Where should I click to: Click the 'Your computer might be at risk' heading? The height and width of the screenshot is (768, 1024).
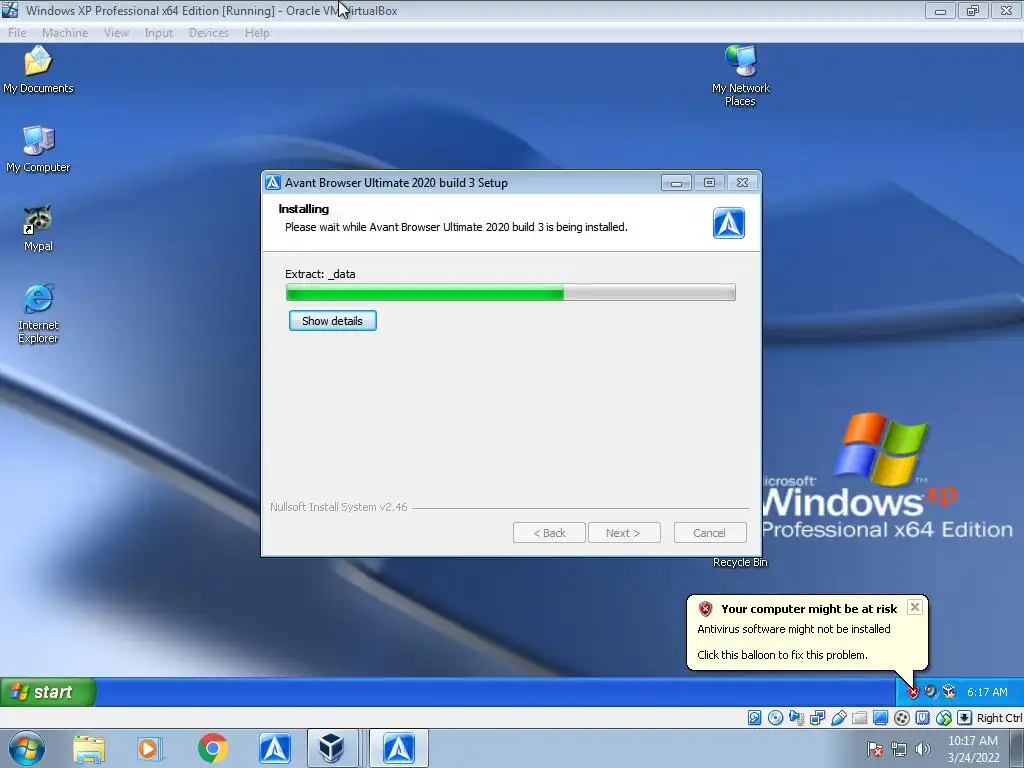(x=809, y=609)
